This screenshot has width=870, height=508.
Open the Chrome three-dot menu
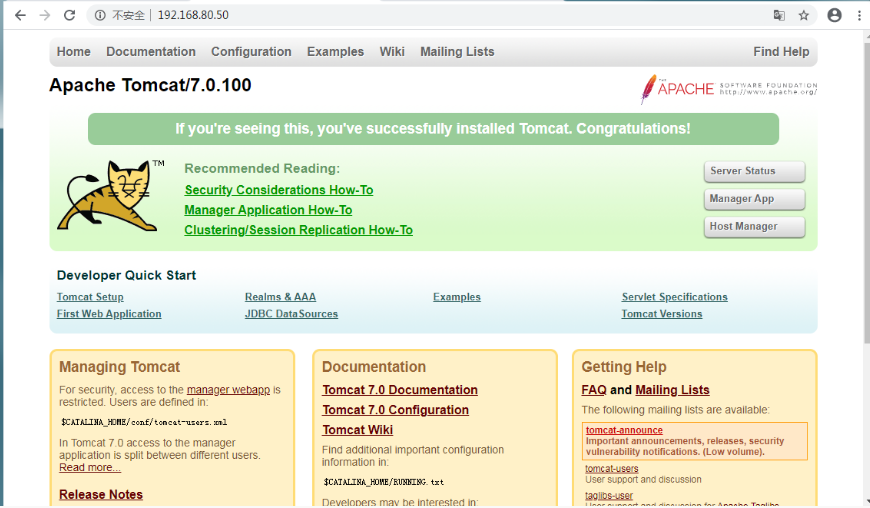click(858, 15)
